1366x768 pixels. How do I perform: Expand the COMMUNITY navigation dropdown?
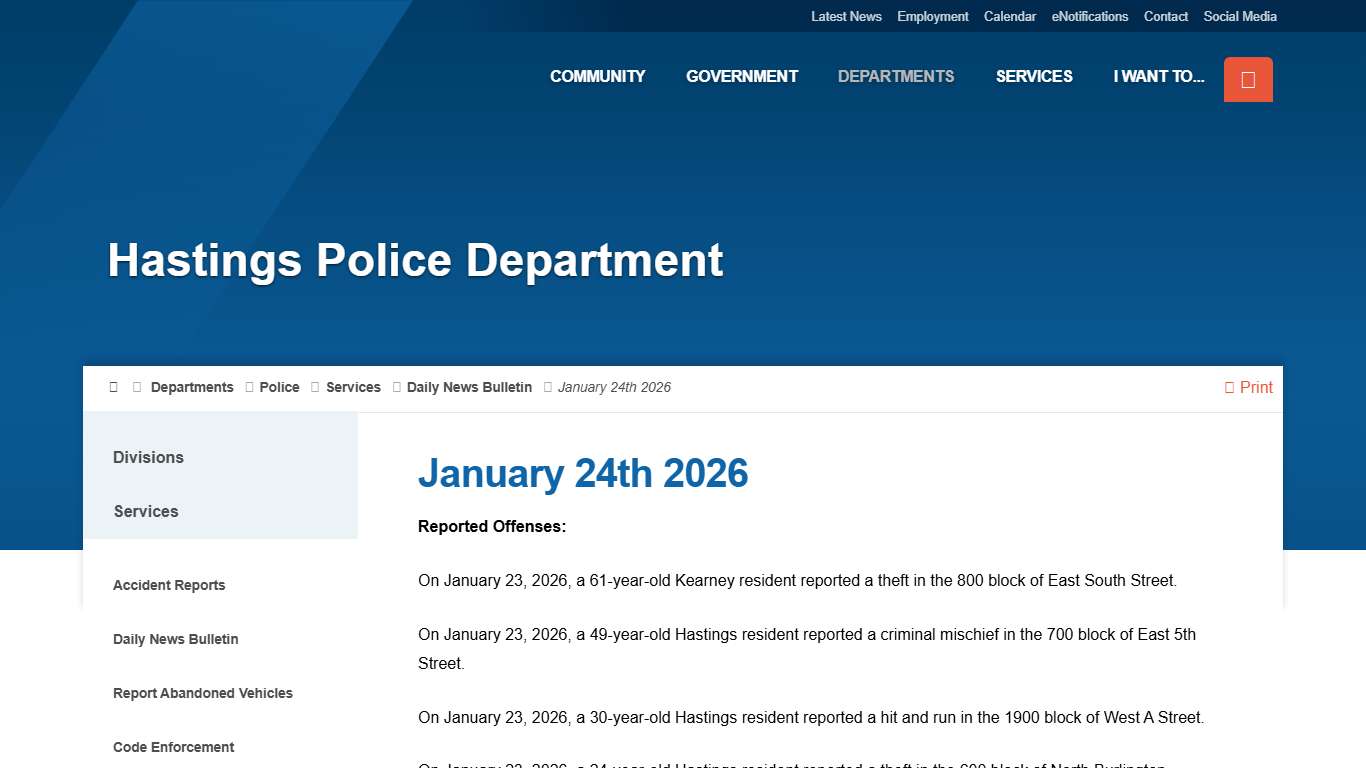[x=597, y=76]
